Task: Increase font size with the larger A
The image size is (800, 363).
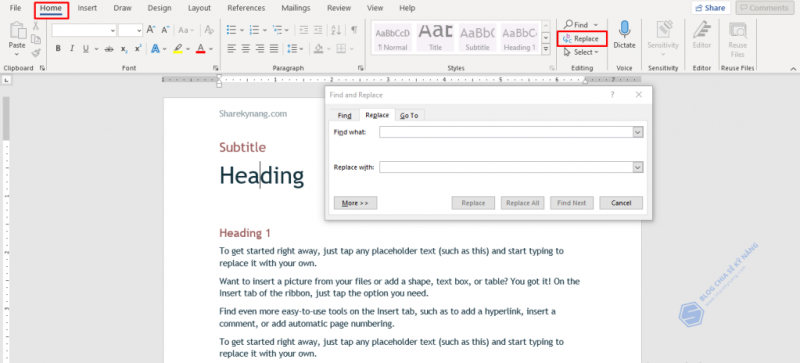Action: click(x=151, y=30)
